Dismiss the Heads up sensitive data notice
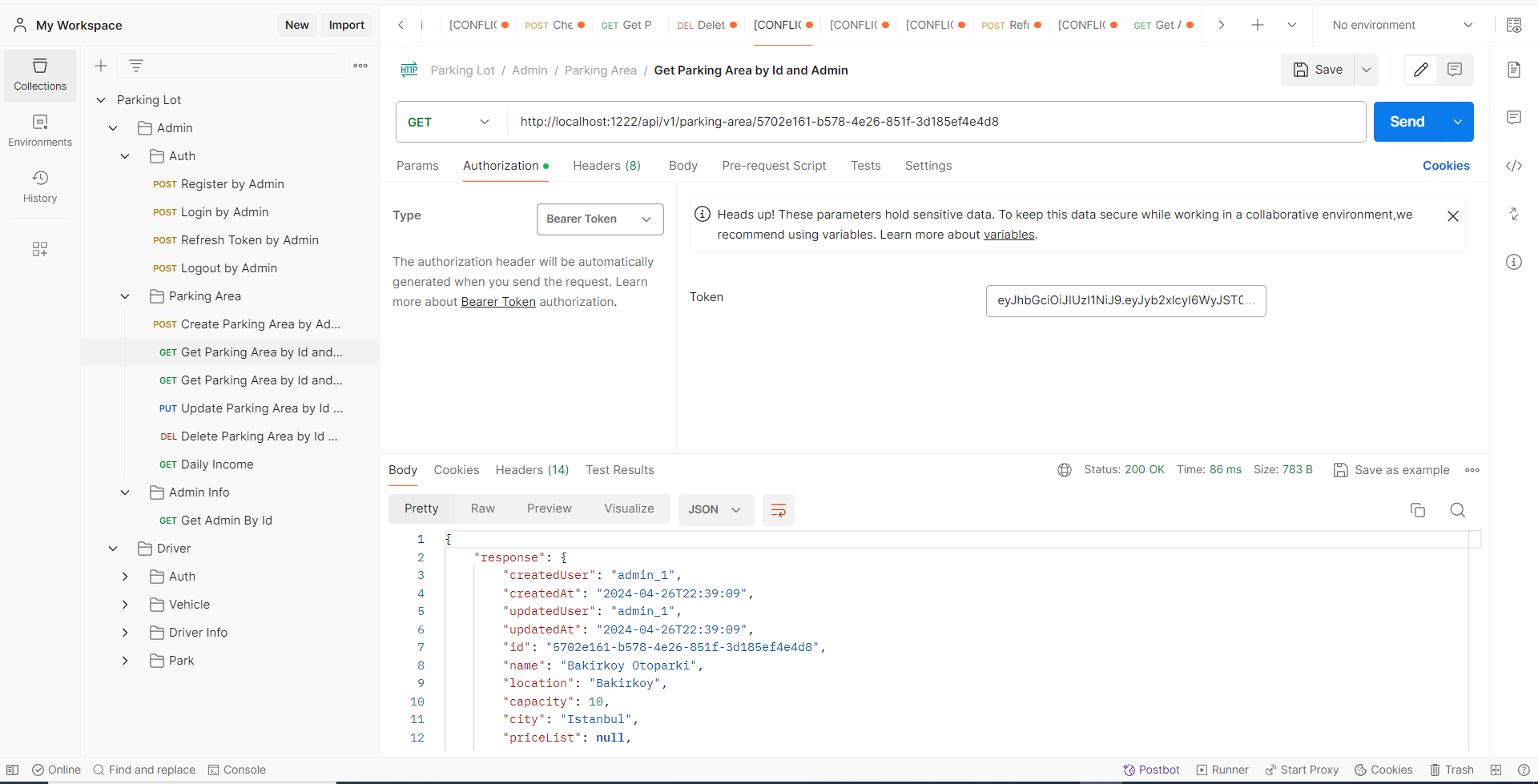The width and height of the screenshot is (1538, 784). pos(1453,216)
